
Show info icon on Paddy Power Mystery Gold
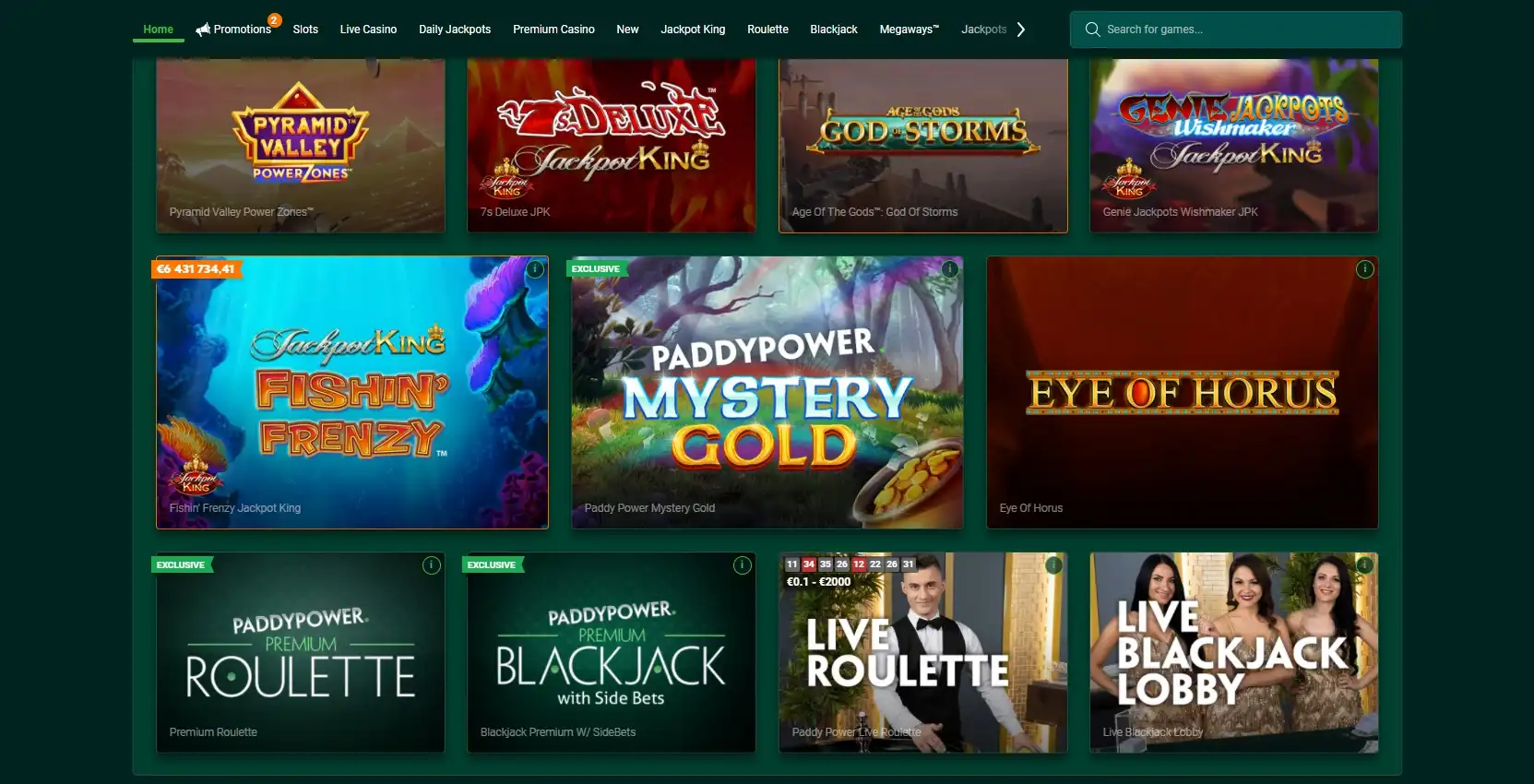950,269
